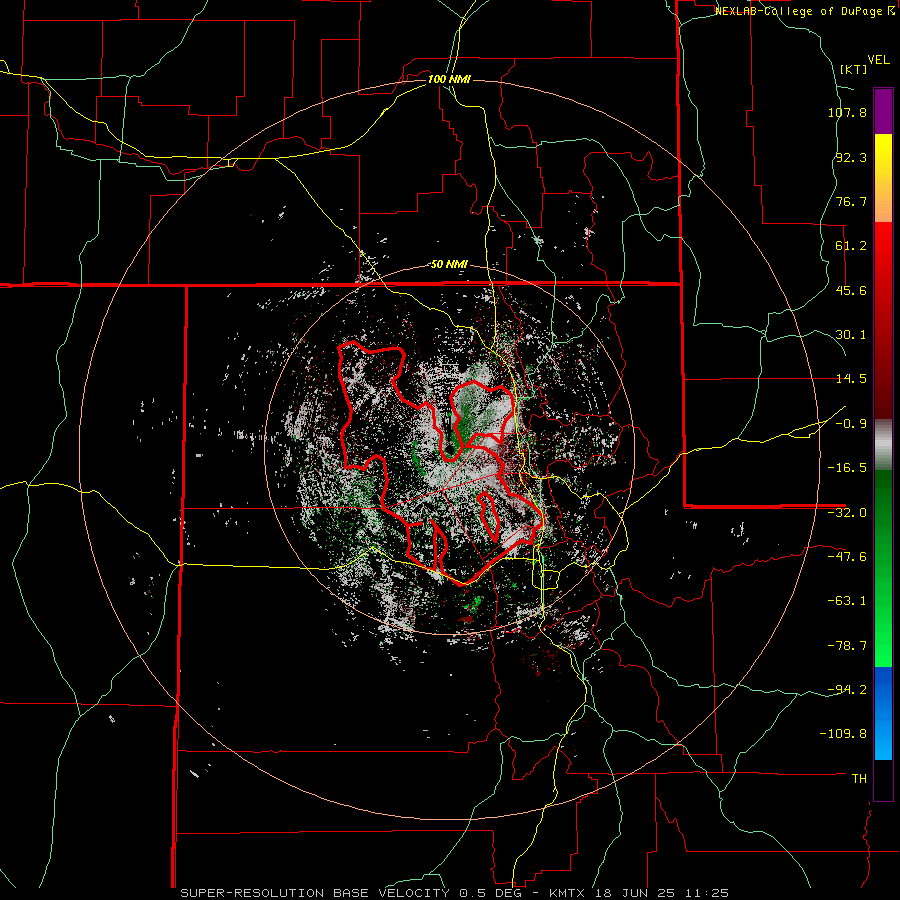The width and height of the screenshot is (900, 900).
Task: Click the -16.5 velocity scale value
Action: [x=847, y=468]
